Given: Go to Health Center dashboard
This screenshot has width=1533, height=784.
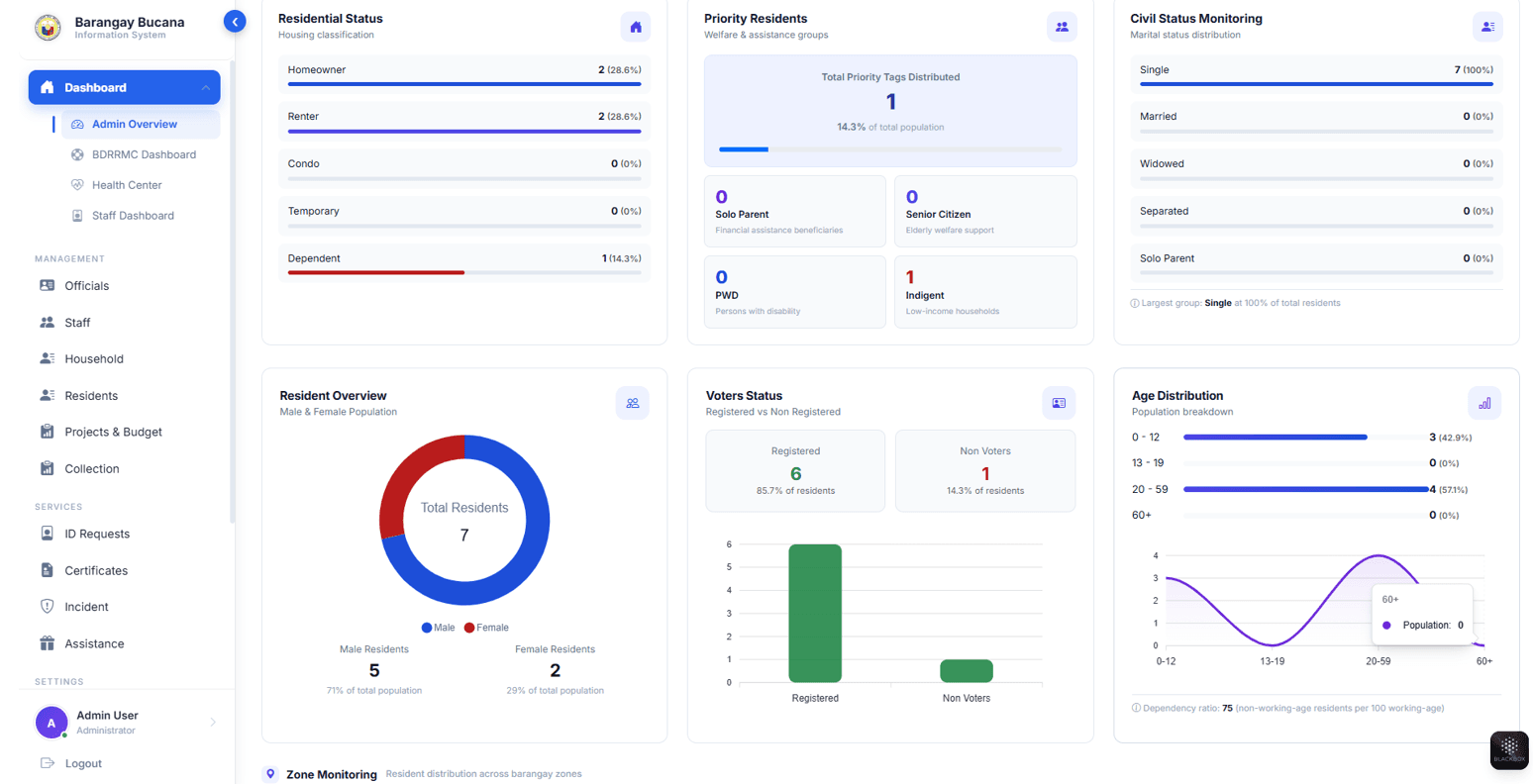Looking at the screenshot, I should pos(141,185).
